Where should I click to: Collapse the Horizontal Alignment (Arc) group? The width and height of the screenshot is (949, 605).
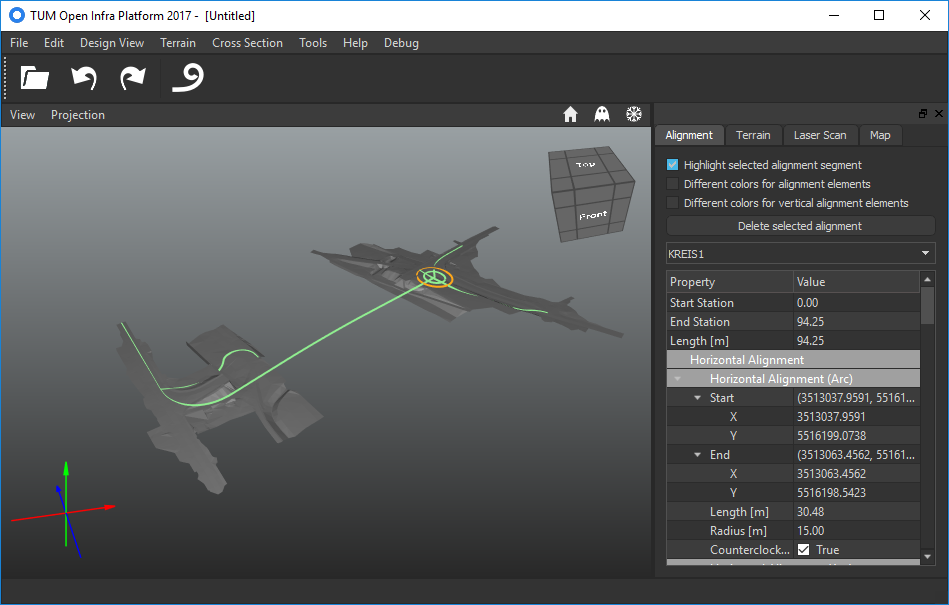coord(678,379)
